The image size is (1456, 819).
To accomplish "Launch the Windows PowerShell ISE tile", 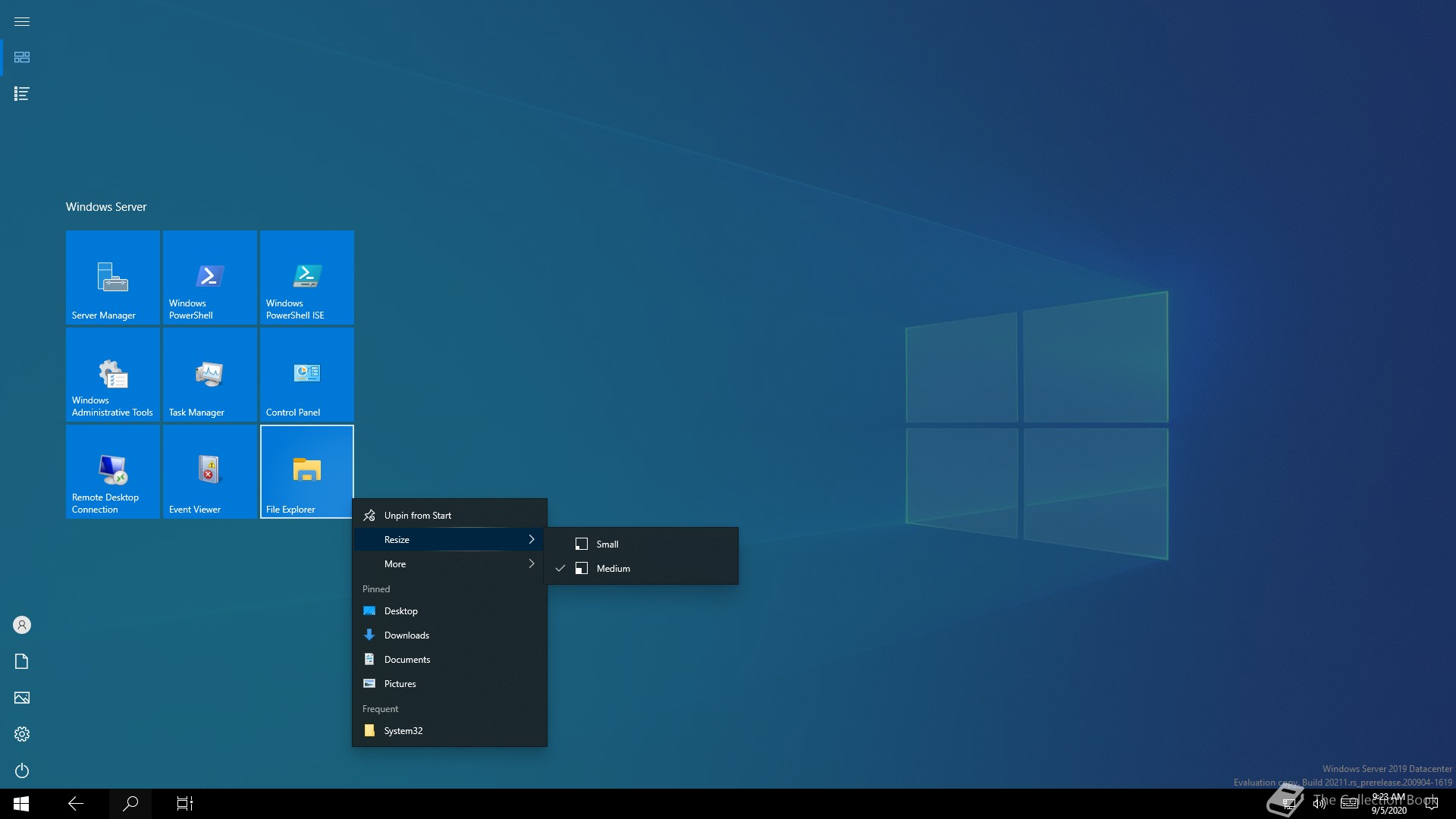I will click(307, 278).
